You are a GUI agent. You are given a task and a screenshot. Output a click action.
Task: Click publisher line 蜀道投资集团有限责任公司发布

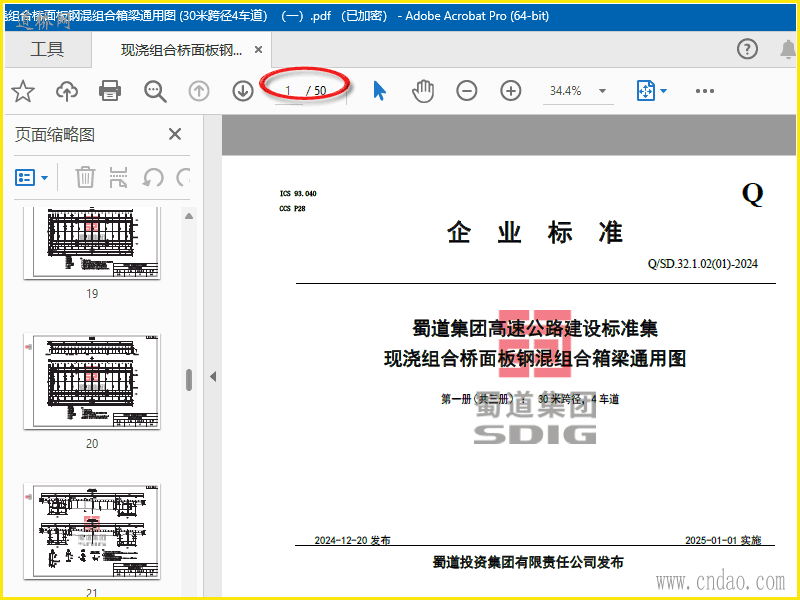tap(528, 562)
